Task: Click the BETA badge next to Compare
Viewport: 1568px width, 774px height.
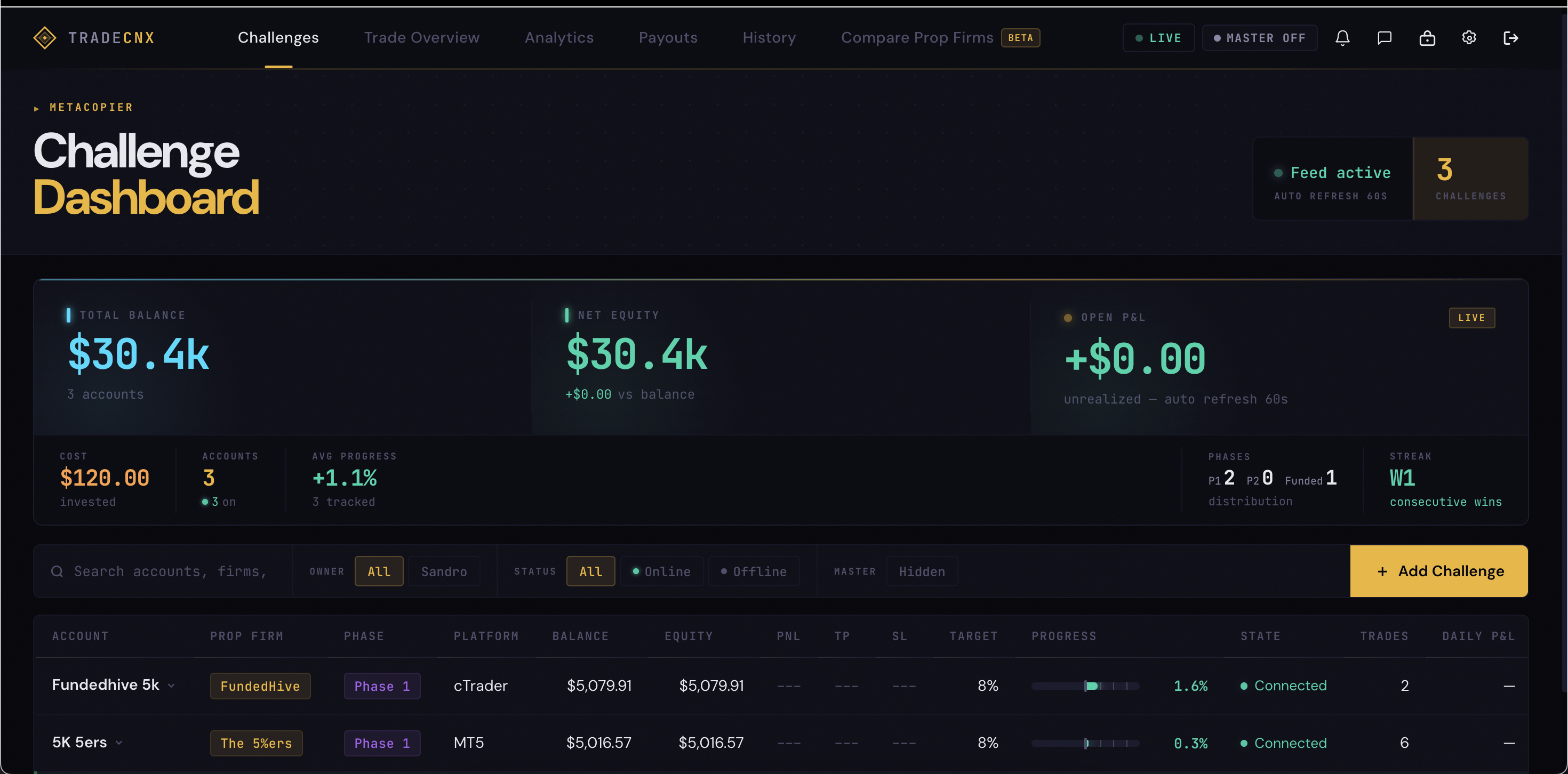Action: pyautogui.click(x=1020, y=38)
